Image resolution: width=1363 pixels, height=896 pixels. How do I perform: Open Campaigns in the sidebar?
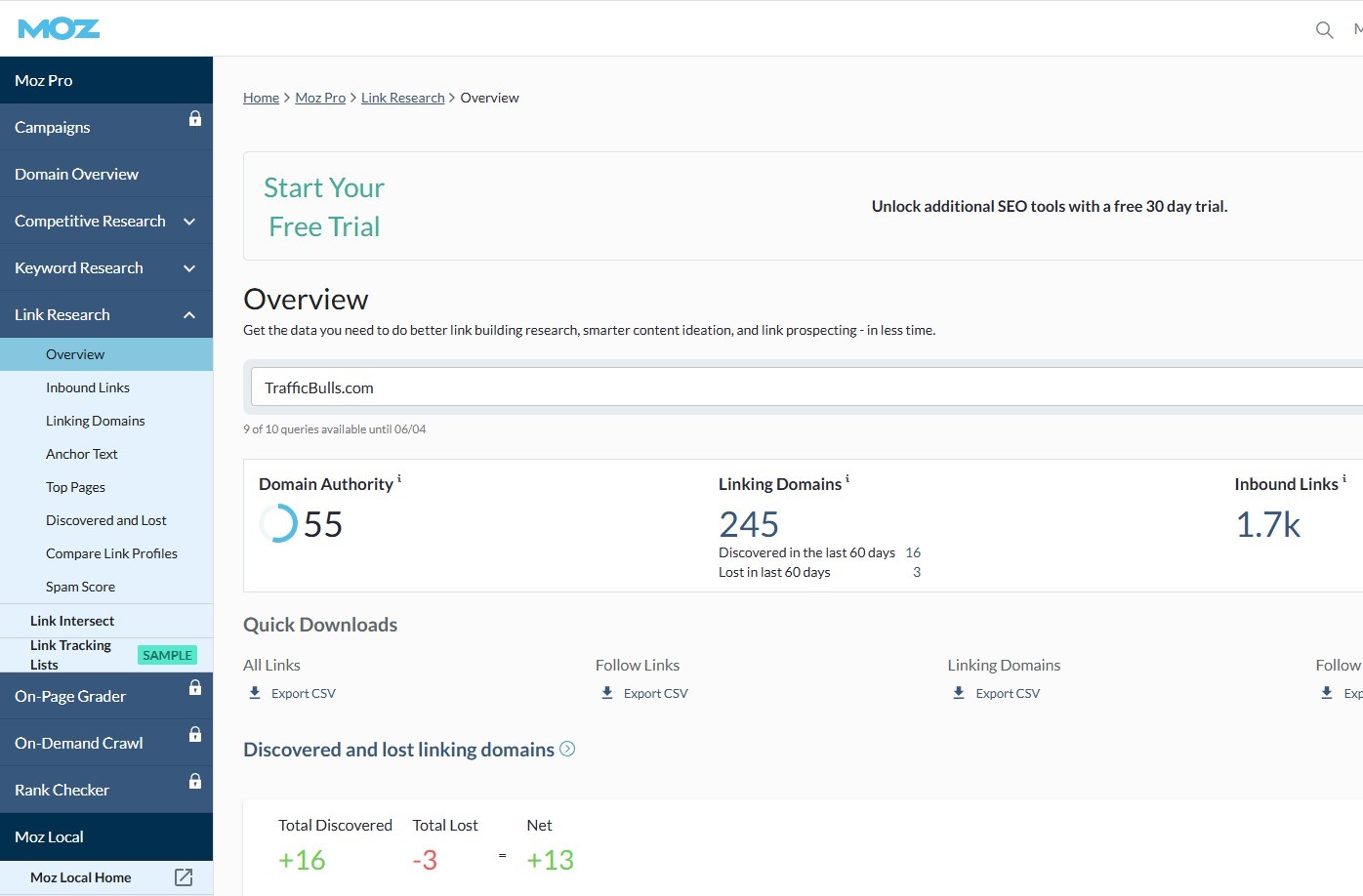tap(106, 127)
